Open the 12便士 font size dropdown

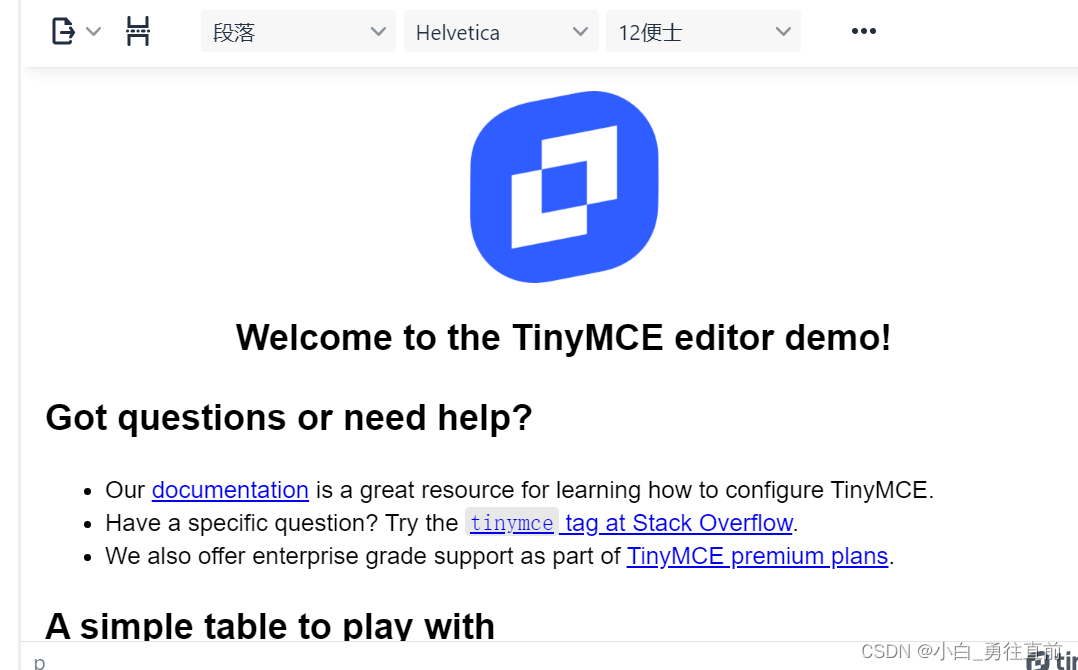coord(703,31)
